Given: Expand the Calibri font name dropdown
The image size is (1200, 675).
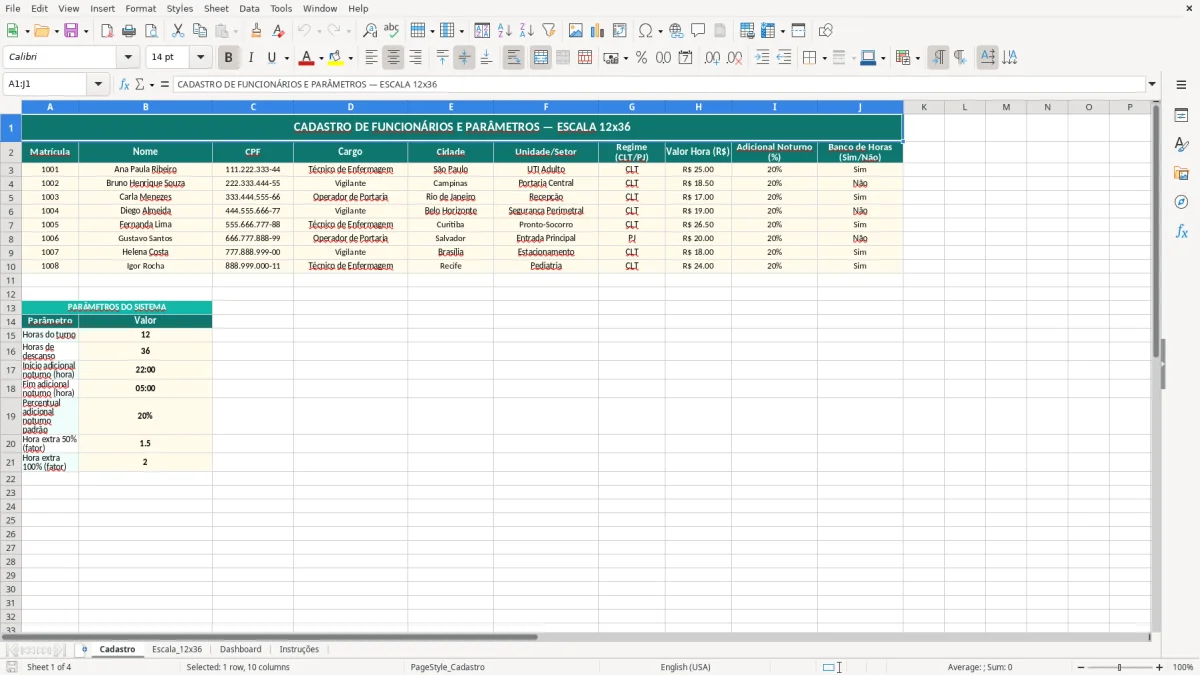Looking at the screenshot, I should (128, 58).
